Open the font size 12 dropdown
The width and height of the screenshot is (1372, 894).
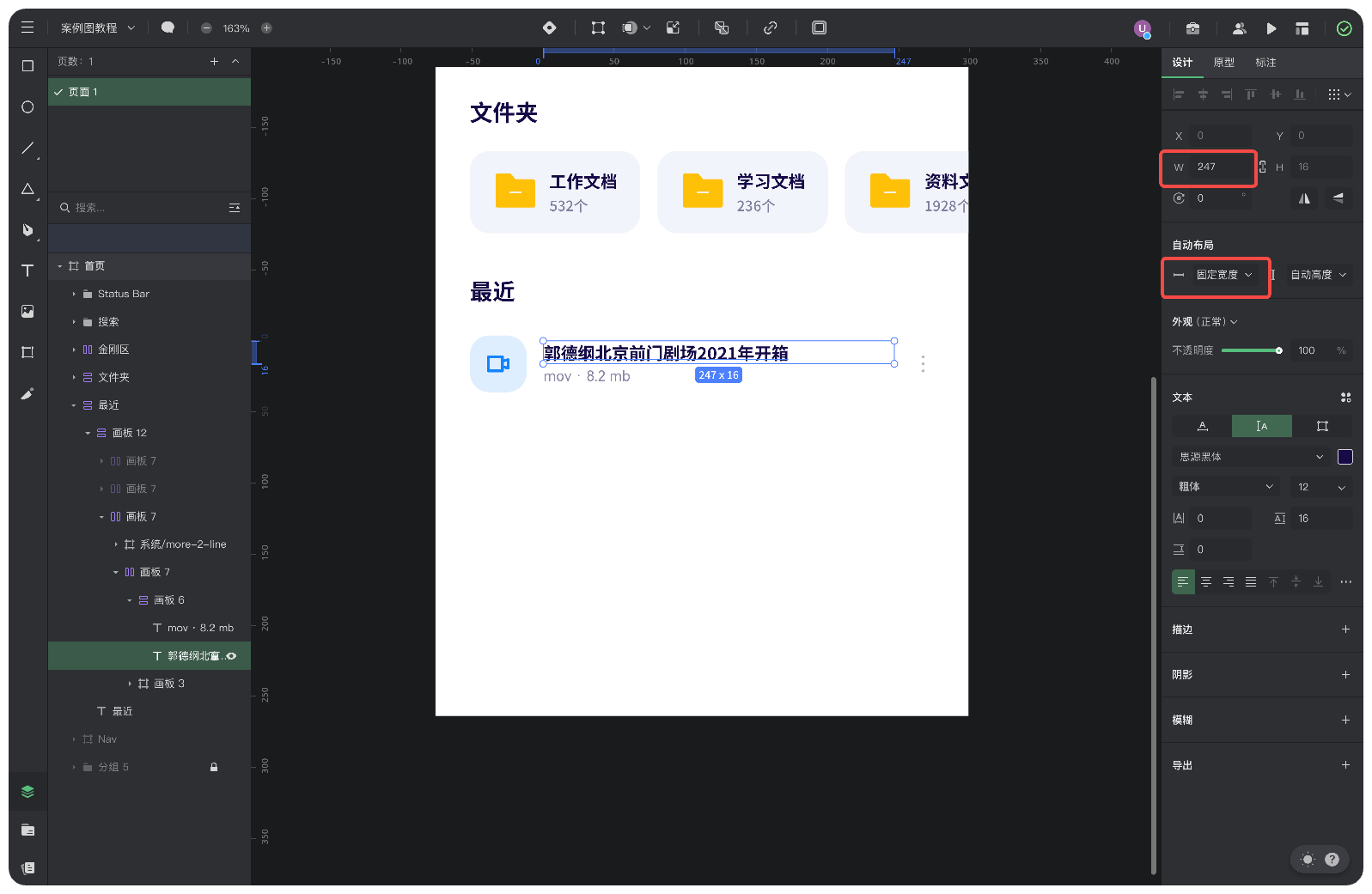pyautogui.click(x=1321, y=487)
